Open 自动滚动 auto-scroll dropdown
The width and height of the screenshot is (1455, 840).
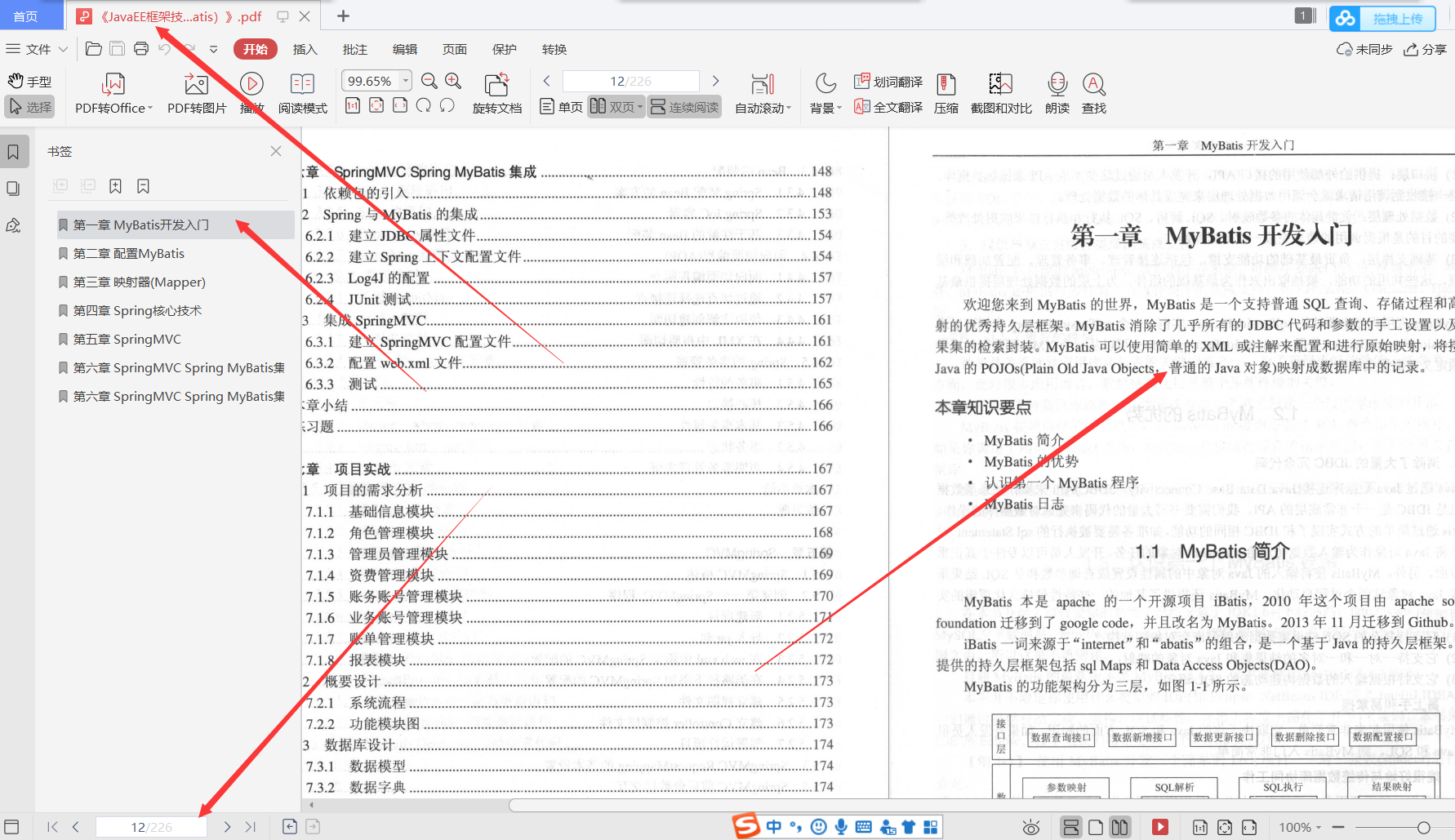pyautogui.click(x=763, y=94)
